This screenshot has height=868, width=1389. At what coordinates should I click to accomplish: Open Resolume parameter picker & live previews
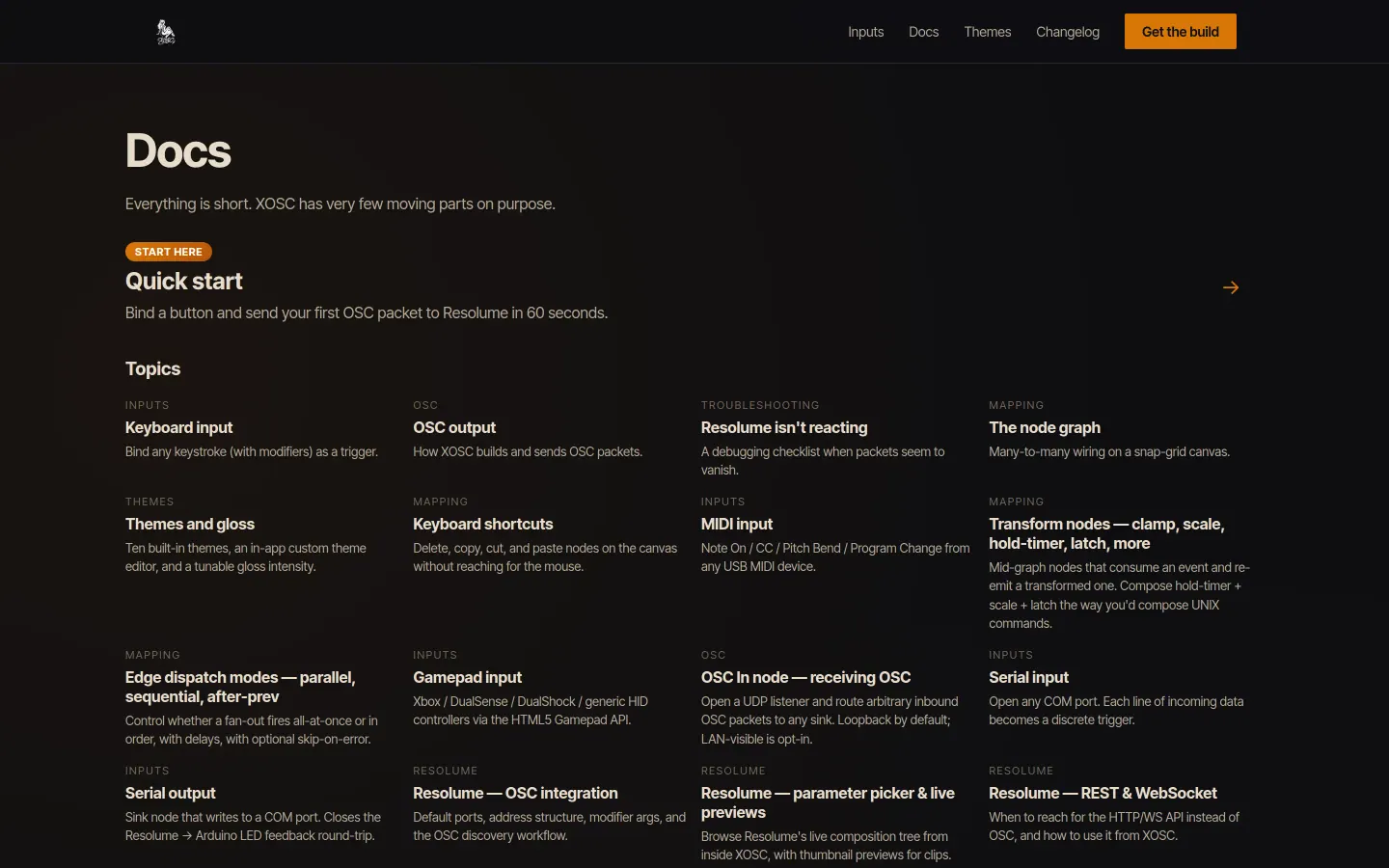828,802
